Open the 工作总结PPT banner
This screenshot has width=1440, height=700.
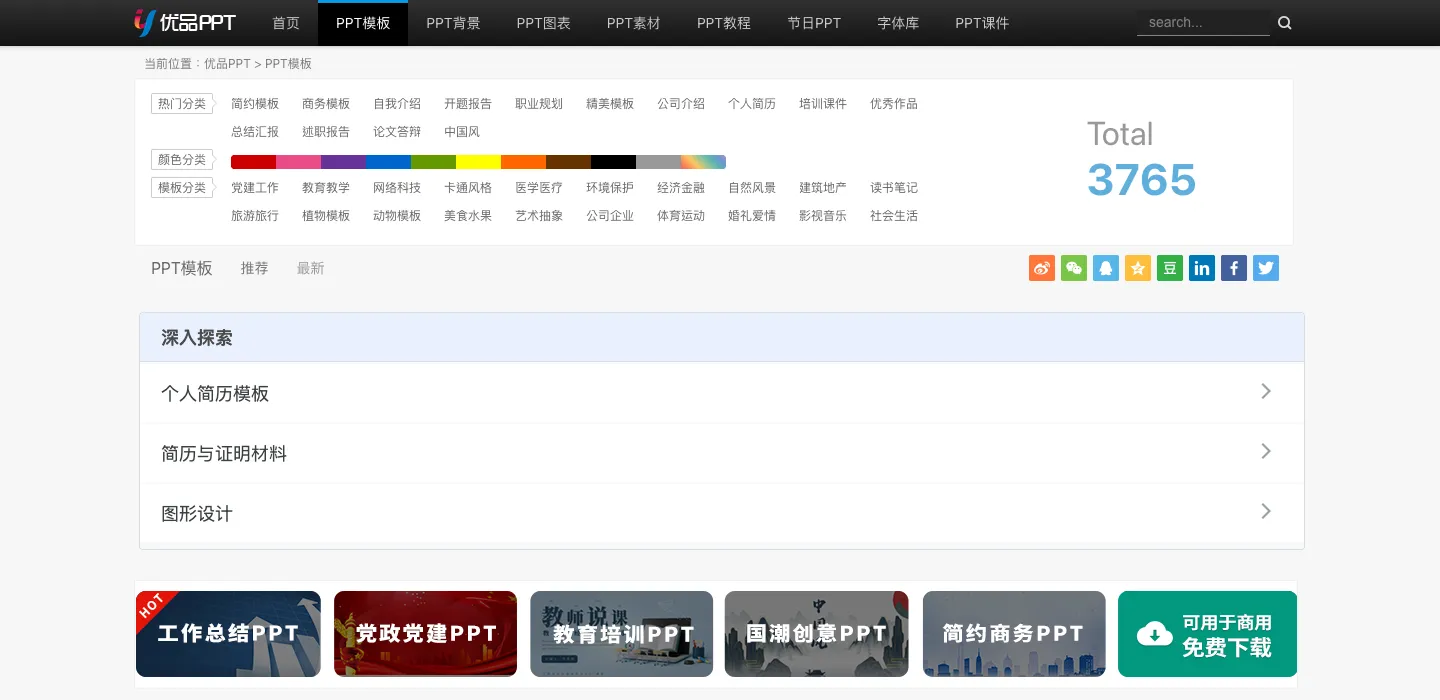click(228, 634)
